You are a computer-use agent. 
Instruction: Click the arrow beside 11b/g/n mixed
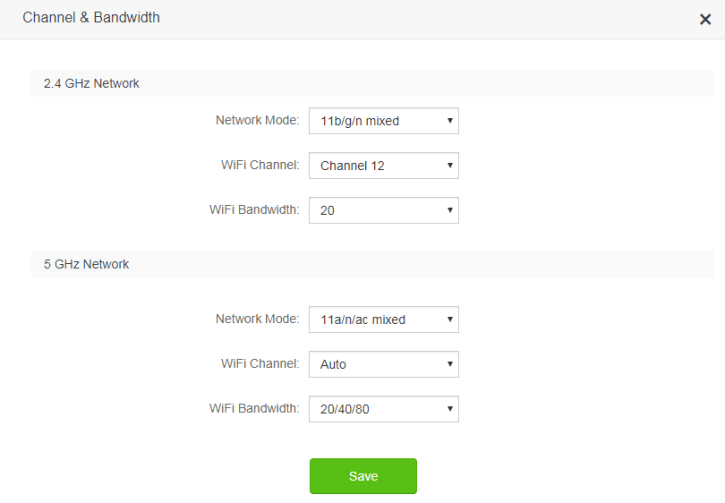(450, 121)
